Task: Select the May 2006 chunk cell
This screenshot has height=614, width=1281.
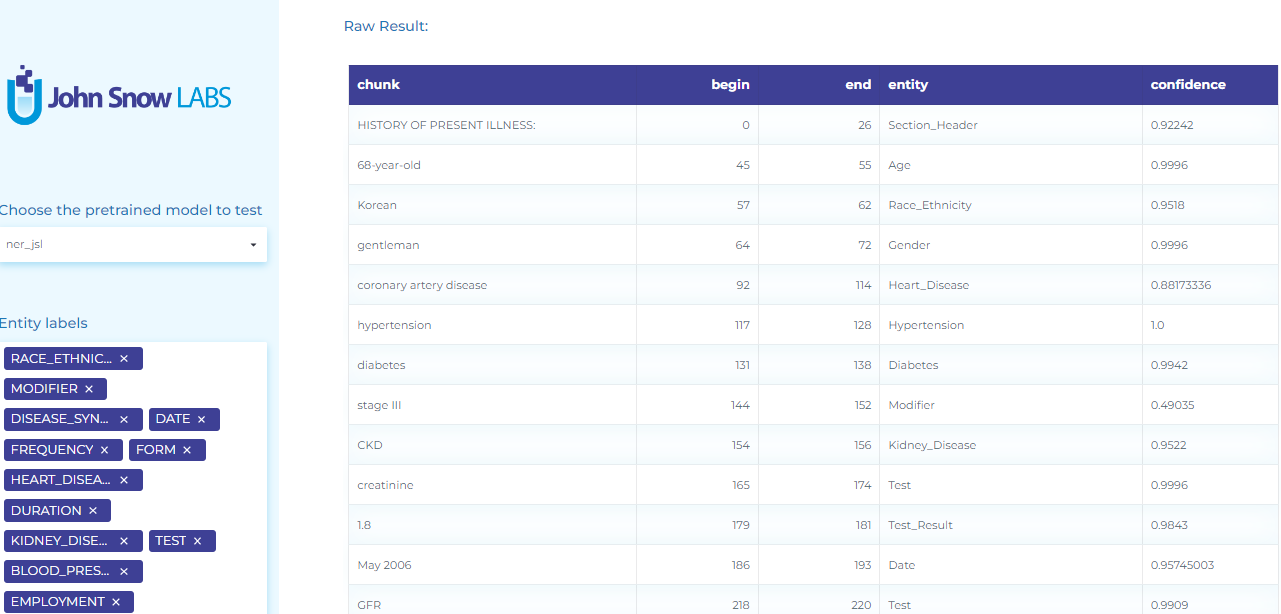Action: [x=492, y=565]
